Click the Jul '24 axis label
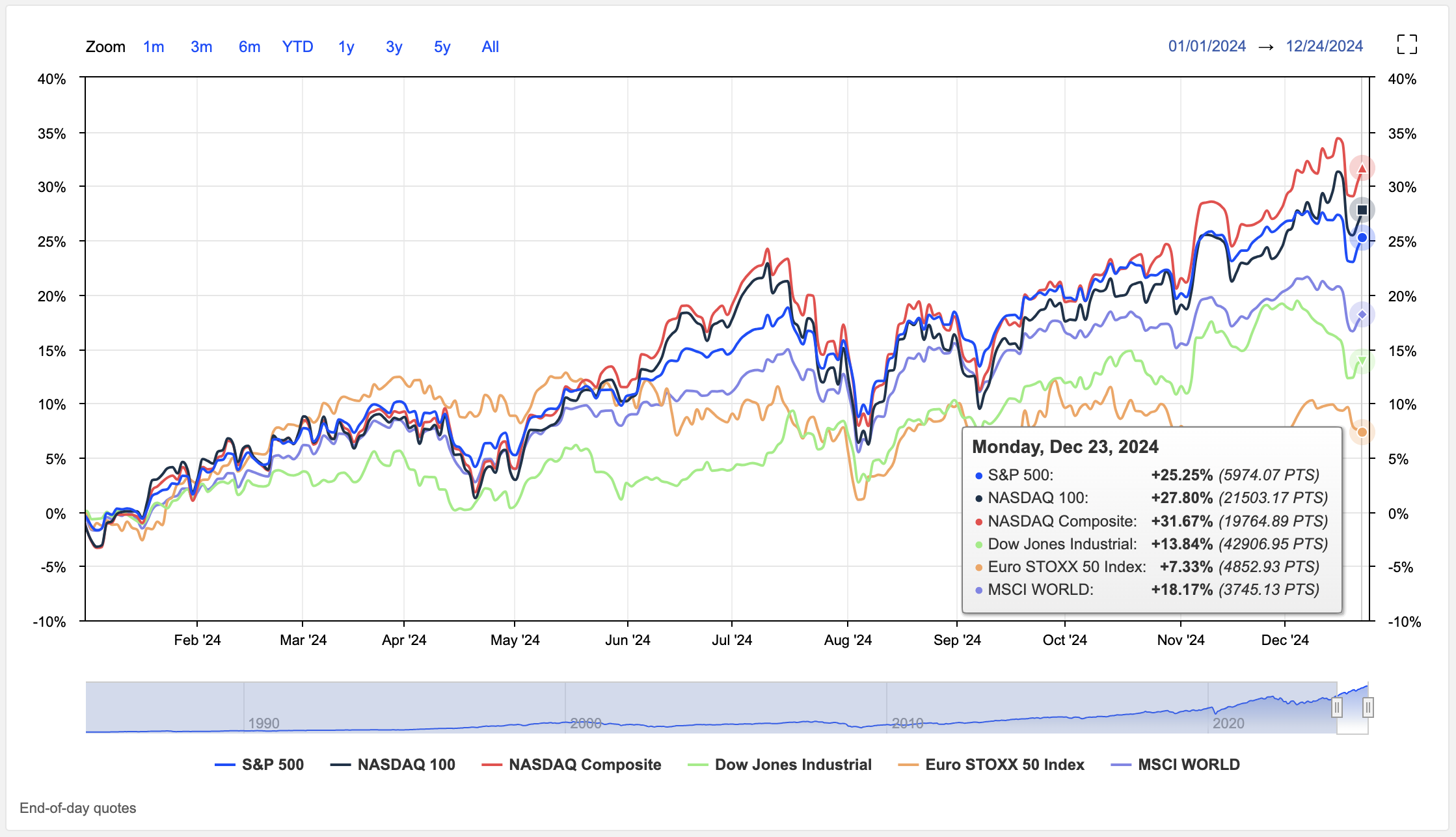The width and height of the screenshot is (1456, 837). [x=732, y=640]
